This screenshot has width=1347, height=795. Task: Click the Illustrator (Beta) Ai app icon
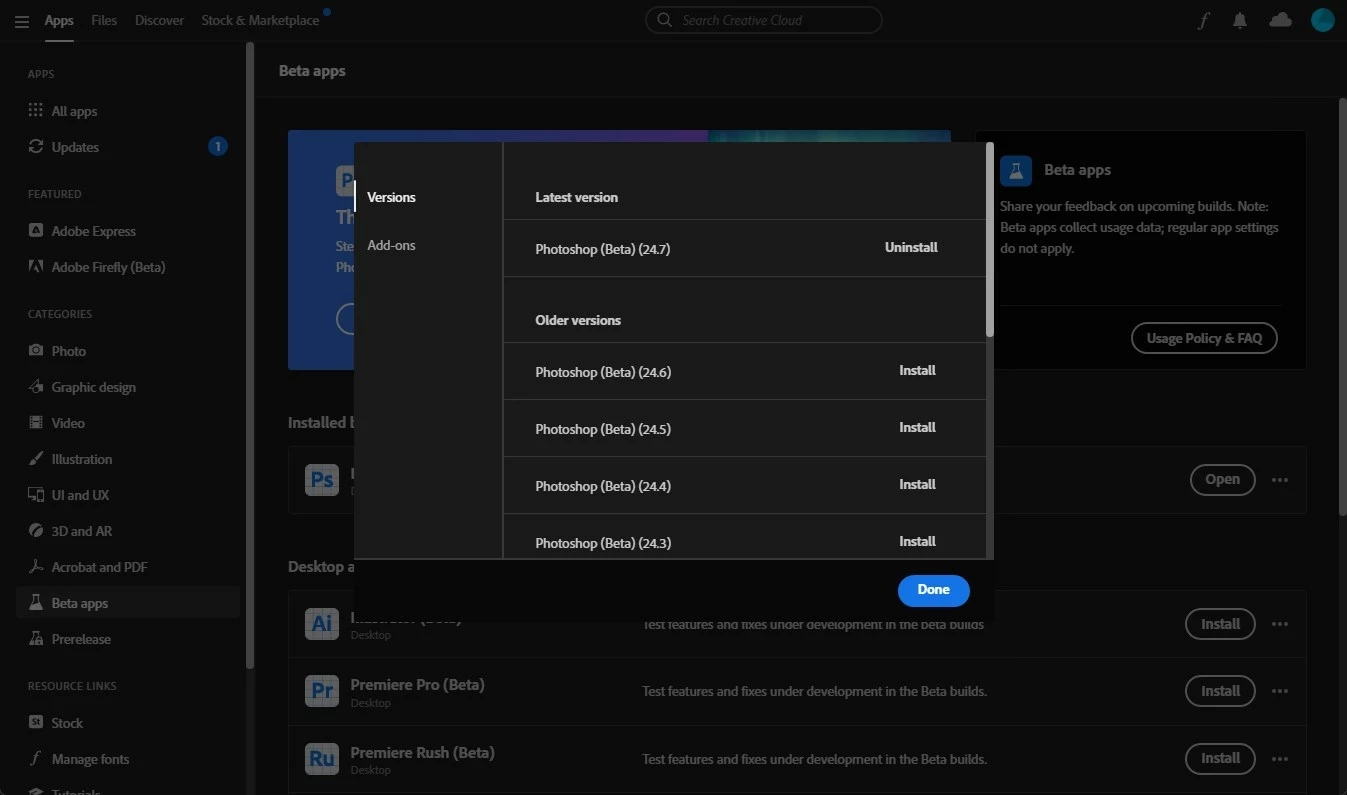pyautogui.click(x=322, y=624)
